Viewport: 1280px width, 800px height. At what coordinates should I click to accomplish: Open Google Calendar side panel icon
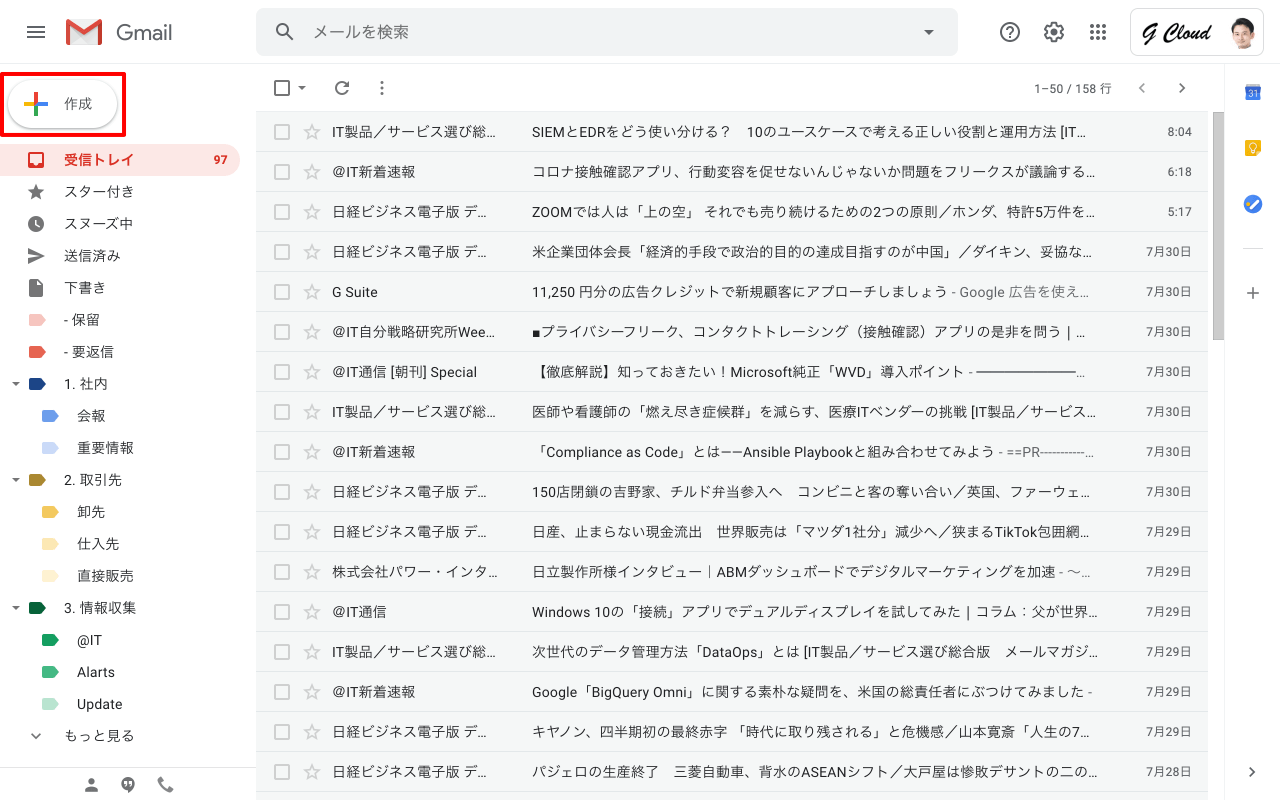(x=1252, y=93)
